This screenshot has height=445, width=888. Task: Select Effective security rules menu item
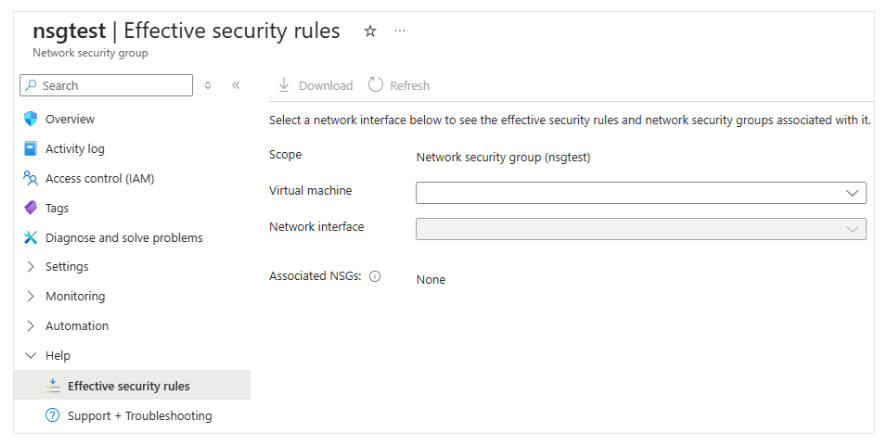coord(128,386)
